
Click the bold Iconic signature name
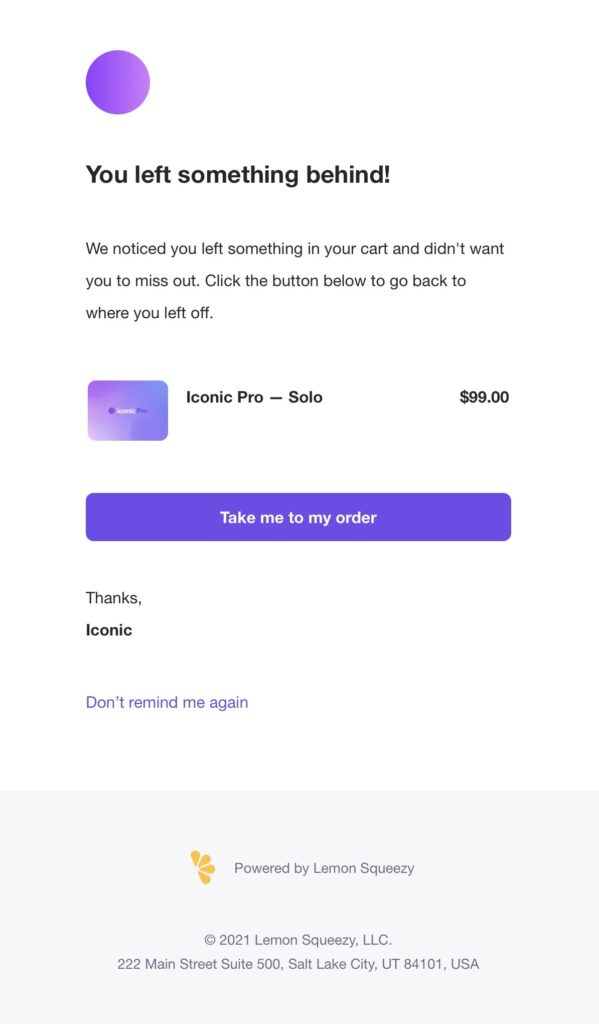(x=109, y=630)
